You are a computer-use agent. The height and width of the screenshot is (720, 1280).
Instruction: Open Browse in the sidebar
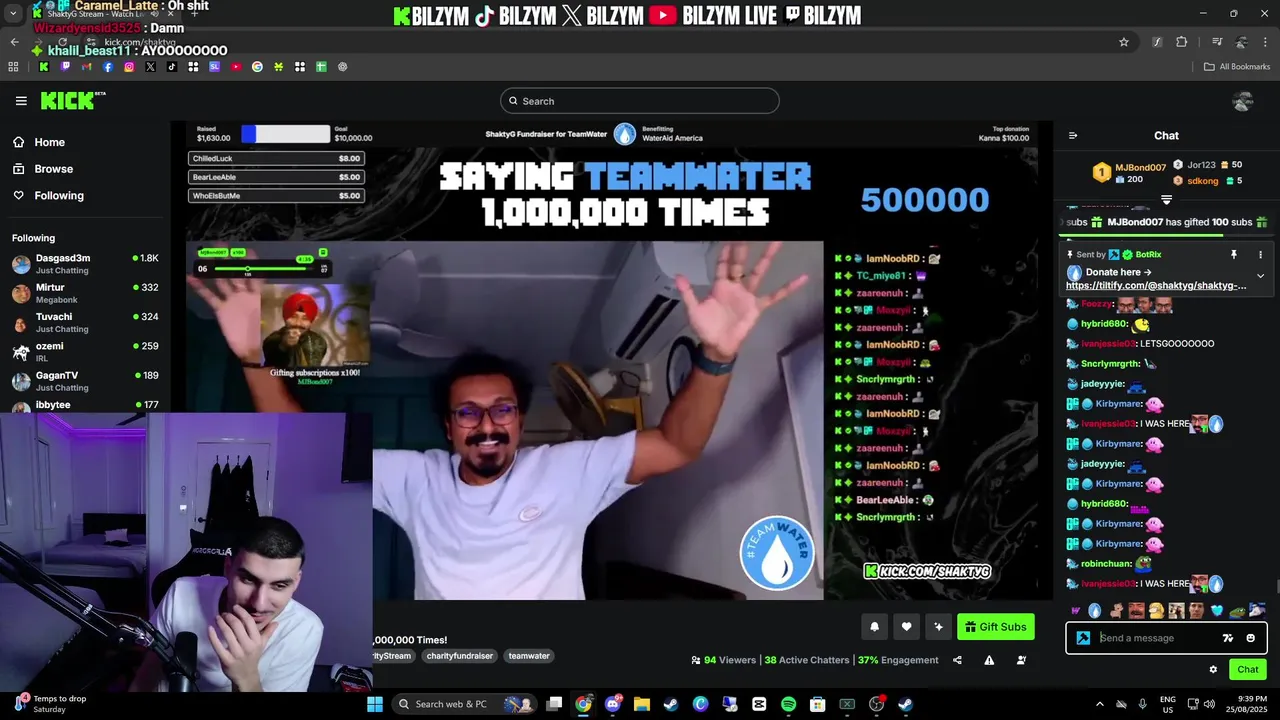click(x=42, y=169)
